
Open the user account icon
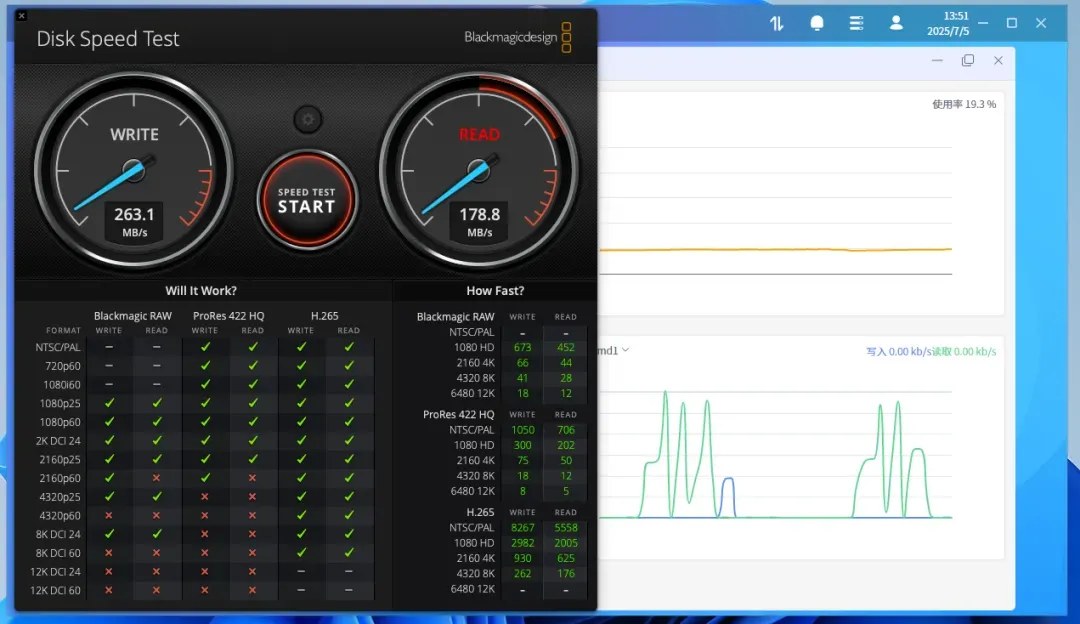point(896,23)
